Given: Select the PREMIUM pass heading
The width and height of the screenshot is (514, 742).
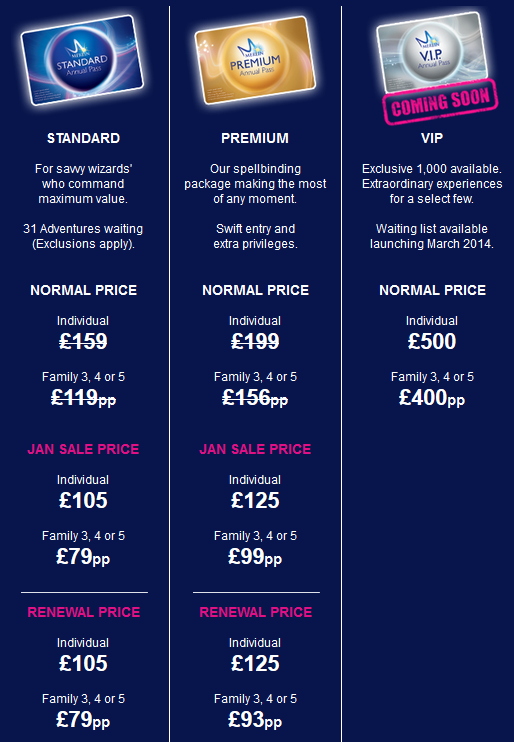Looking at the screenshot, I should point(255,138).
